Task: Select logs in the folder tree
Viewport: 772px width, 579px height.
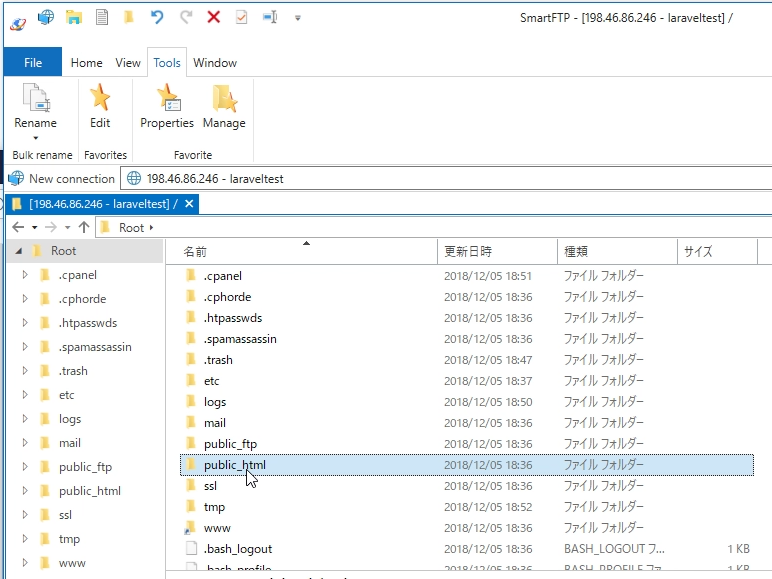Action: tap(70, 419)
